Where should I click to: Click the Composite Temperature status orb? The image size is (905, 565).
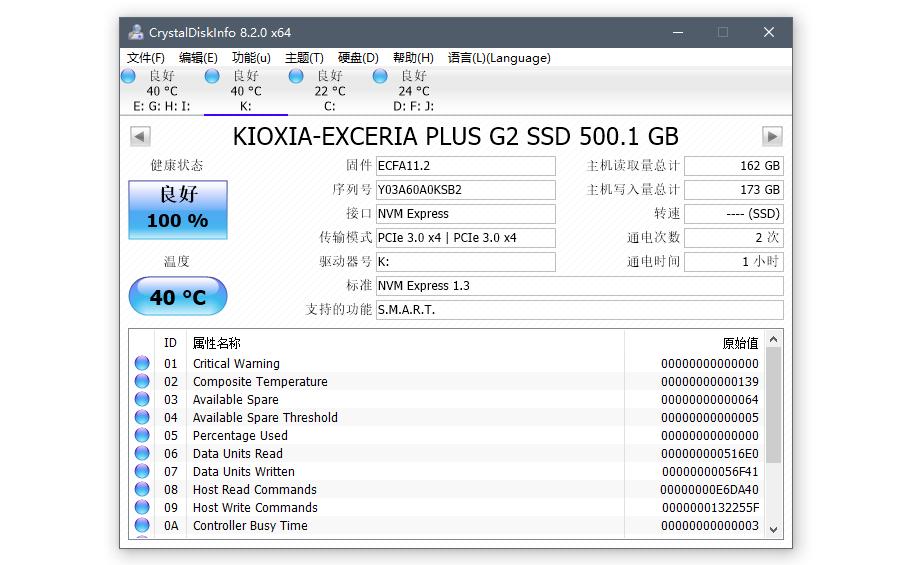[x=142, y=382]
